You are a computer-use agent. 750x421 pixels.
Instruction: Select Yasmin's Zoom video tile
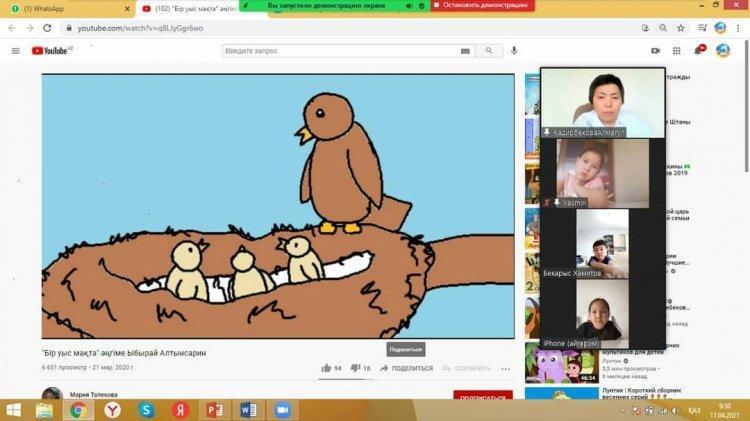click(603, 173)
